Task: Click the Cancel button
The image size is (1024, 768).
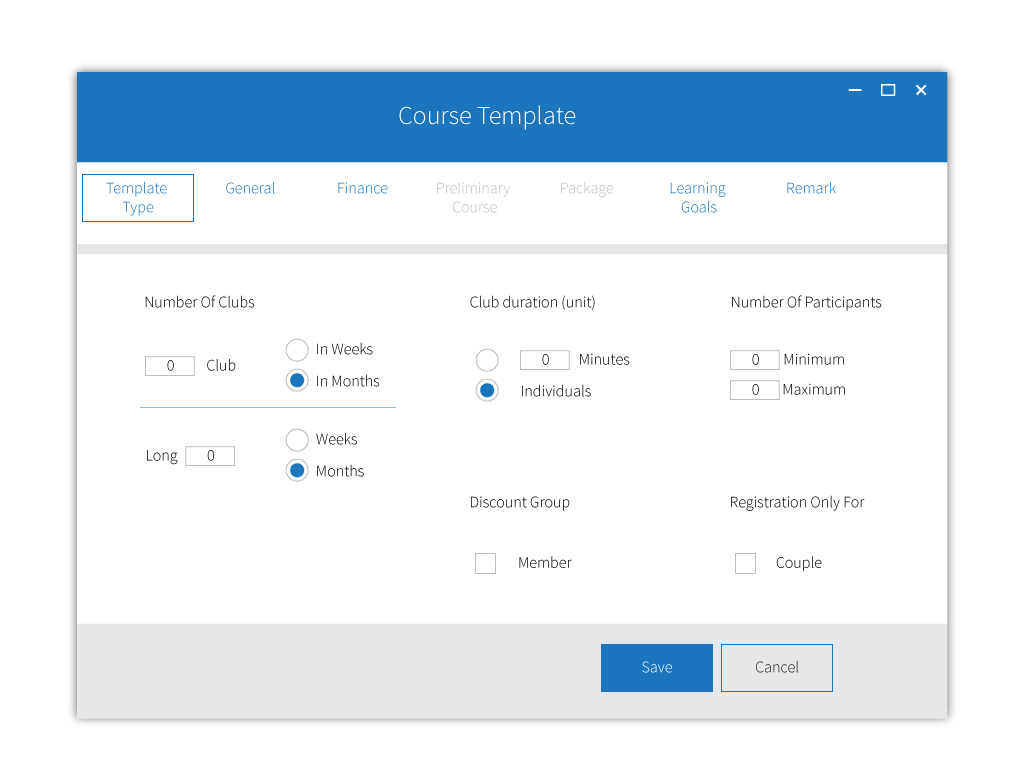Action: click(x=776, y=668)
